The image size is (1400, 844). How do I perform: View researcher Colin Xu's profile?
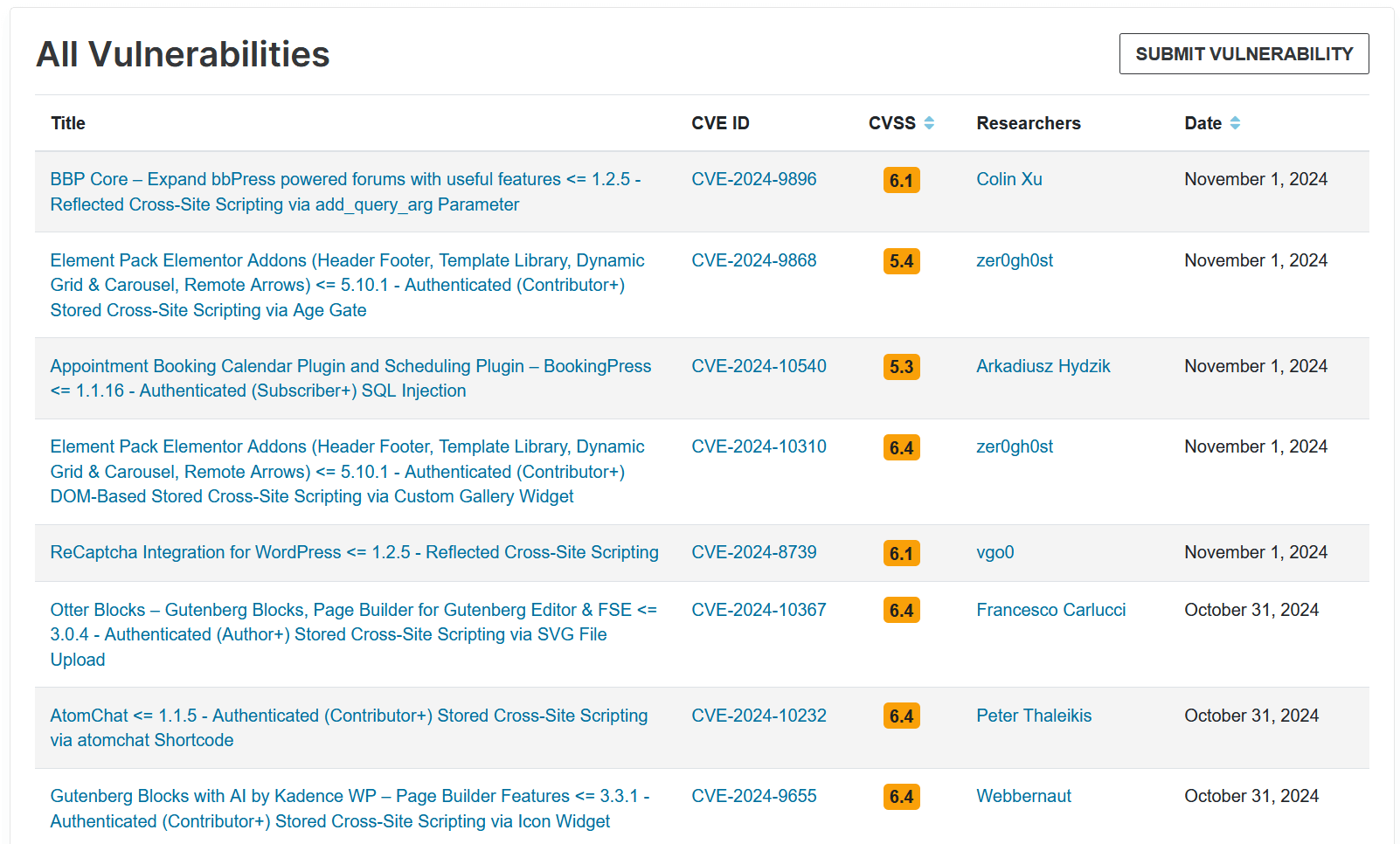click(x=1008, y=179)
